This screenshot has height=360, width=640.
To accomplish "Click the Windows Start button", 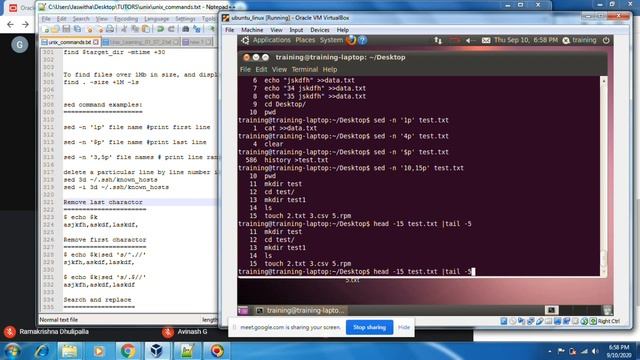I will (x=13, y=351).
